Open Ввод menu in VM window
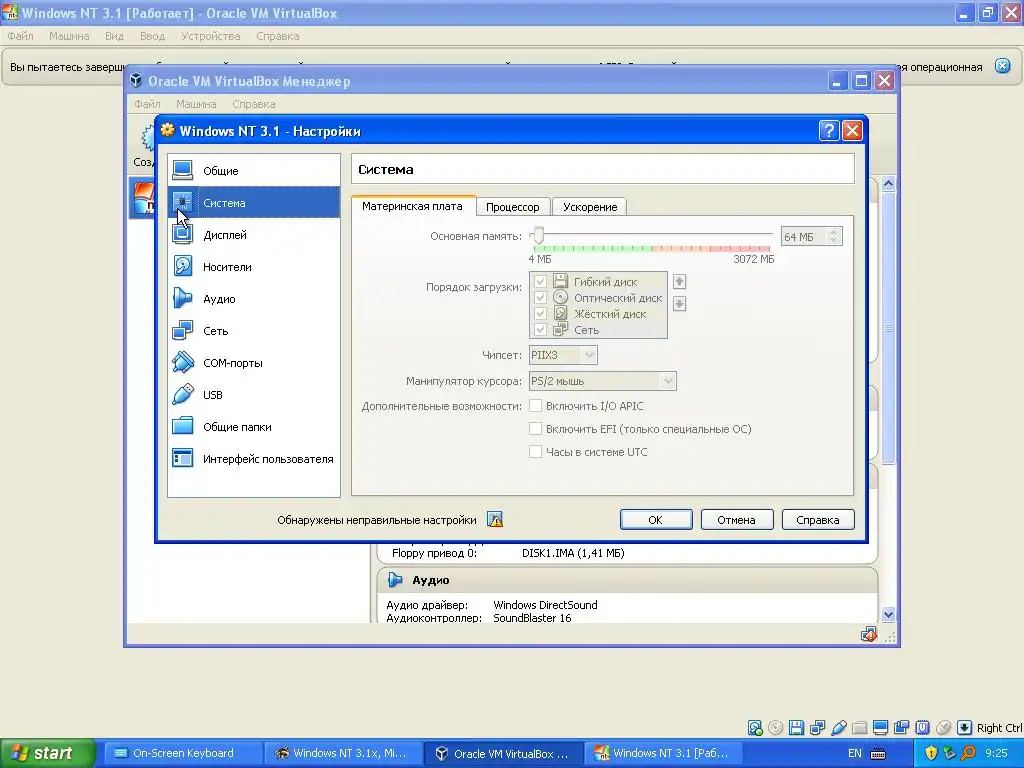This screenshot has width=1024, height=768. (x=152, y=36)
